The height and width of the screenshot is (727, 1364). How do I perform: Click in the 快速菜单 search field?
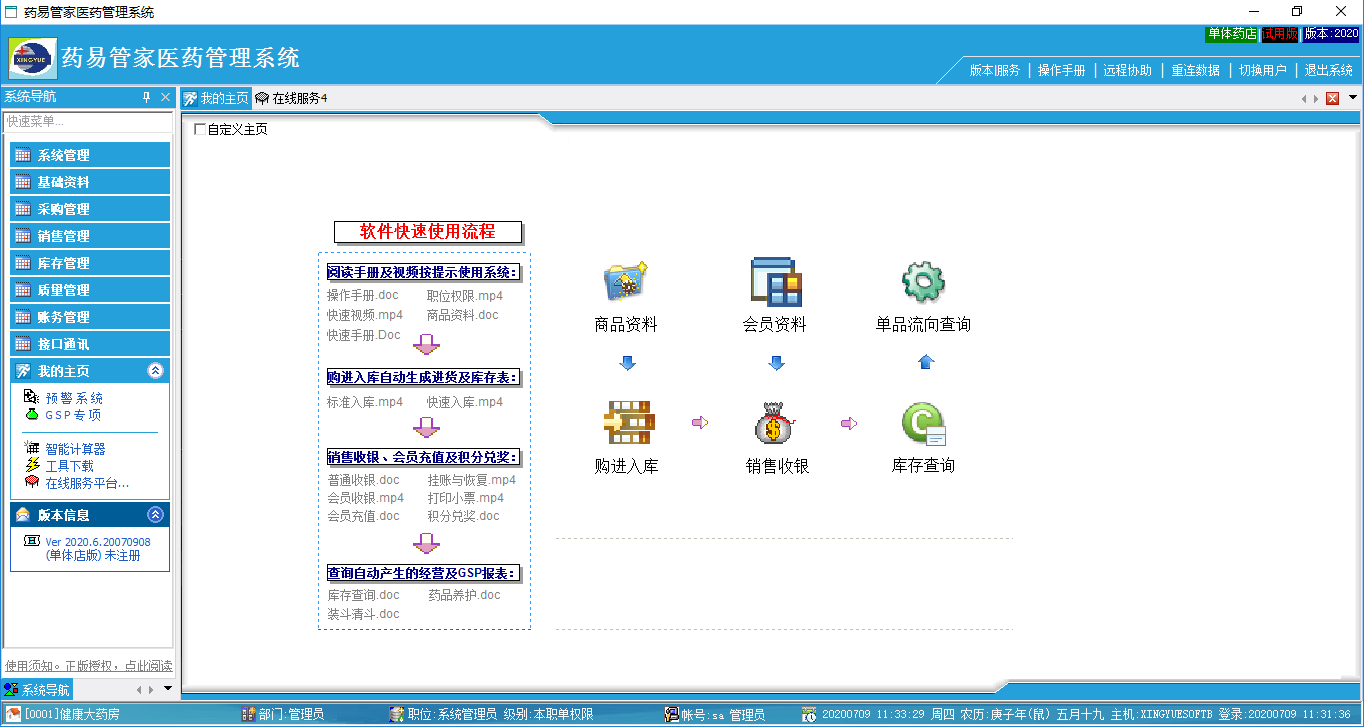tap(88, 121)
